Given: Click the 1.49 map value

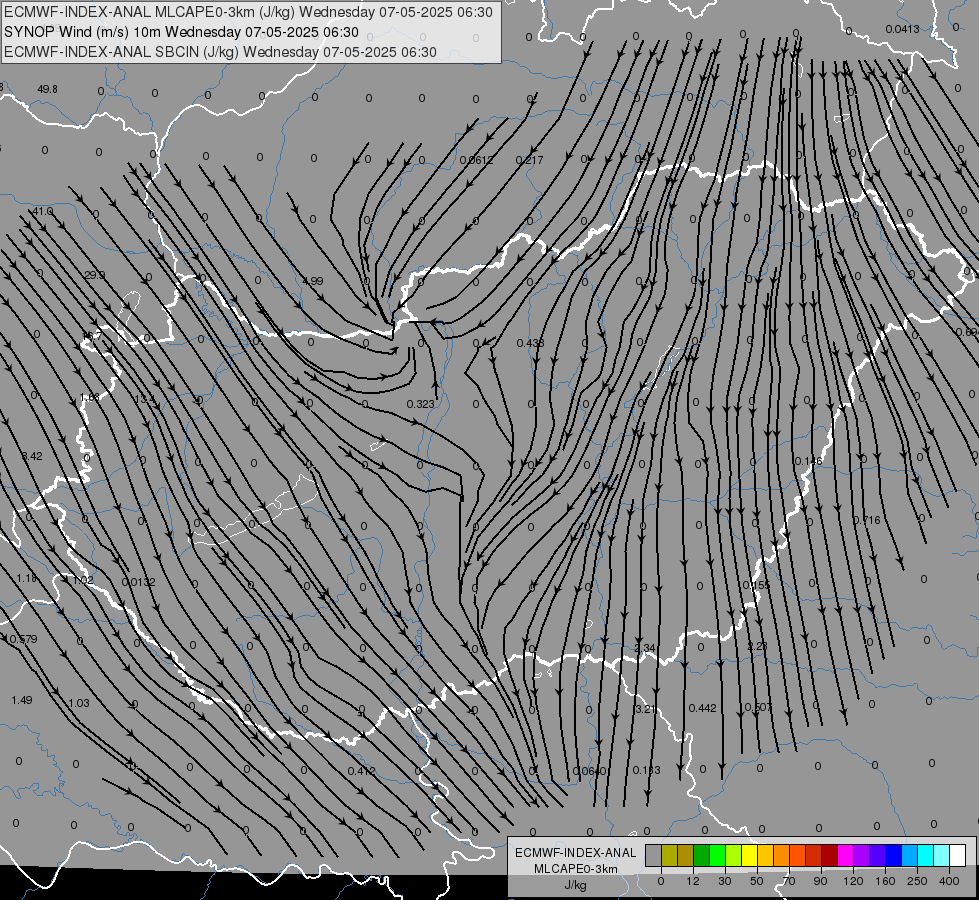Looking at the screenshot, I should (x=22, y=700).
